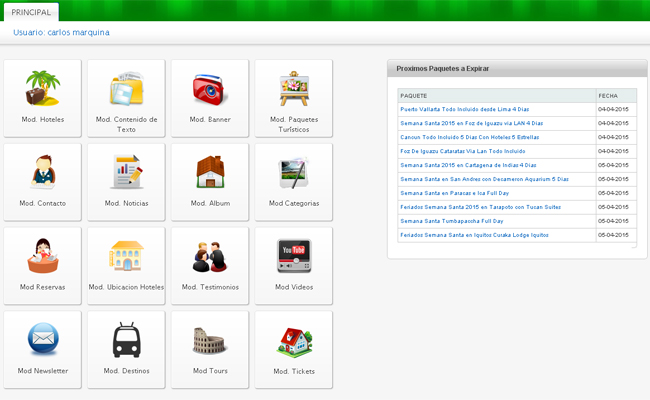Open the Mod. Tickets module
650x400 pixels.
[x=294, y=340]
